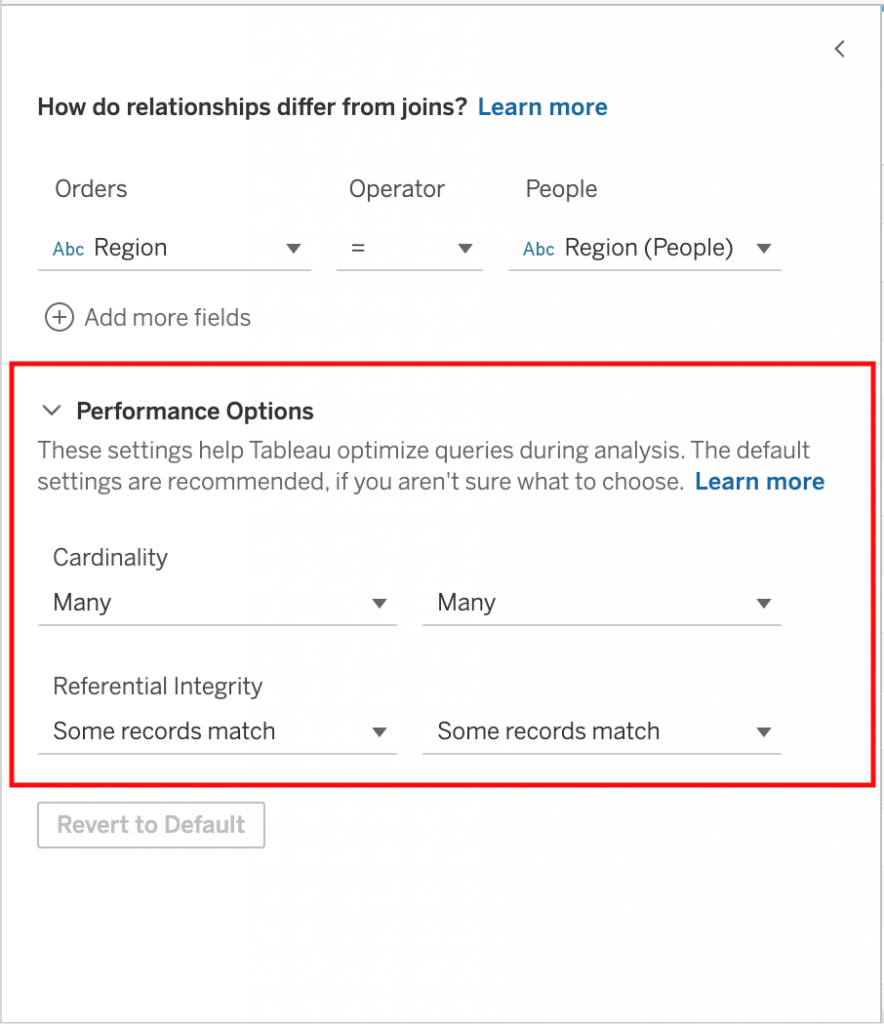Open the Orders 'Region' field dropdown
The height and width of the screenshot is (1024, 884).
click(175, 249)
